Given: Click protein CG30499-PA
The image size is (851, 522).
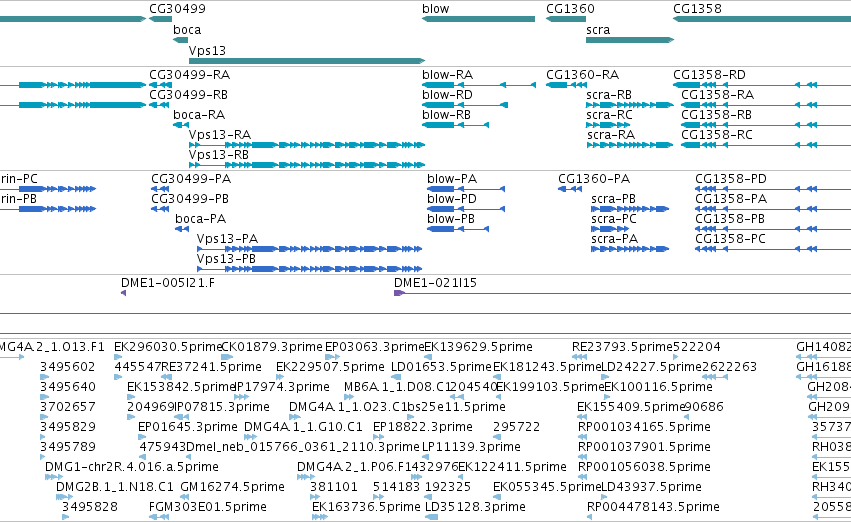Looking at the screenshot, I should [x=191, y=179].
